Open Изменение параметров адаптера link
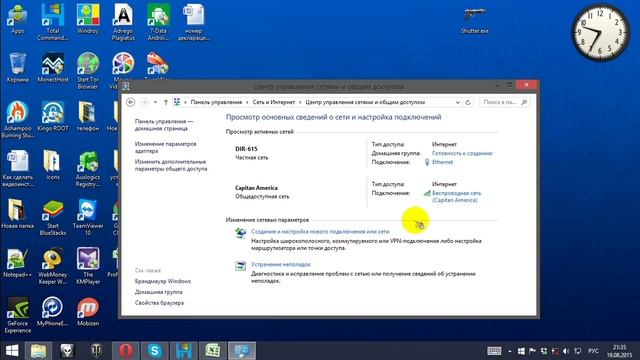 point(165,147)
